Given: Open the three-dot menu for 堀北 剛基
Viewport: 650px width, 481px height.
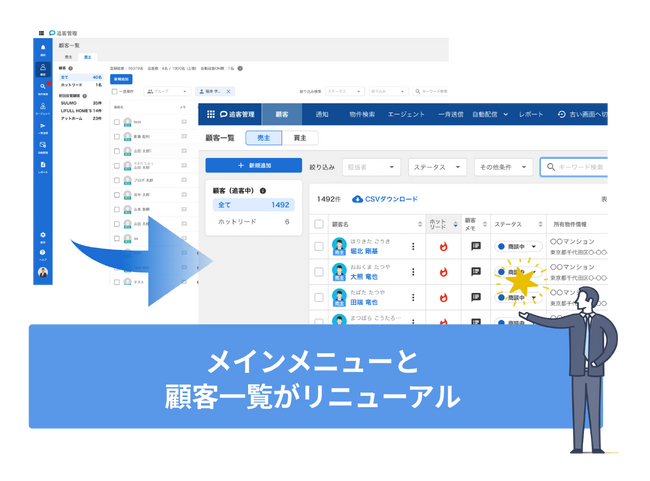Looking at the screenshot, I should click(x=413, y=246).
